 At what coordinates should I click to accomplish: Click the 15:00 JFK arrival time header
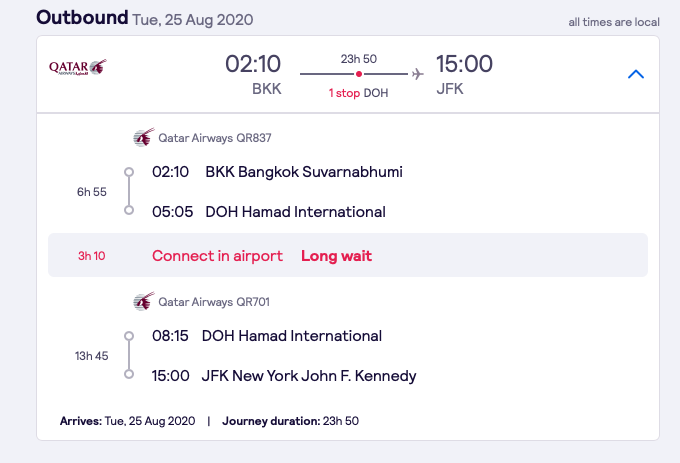[x=464, y=64]
